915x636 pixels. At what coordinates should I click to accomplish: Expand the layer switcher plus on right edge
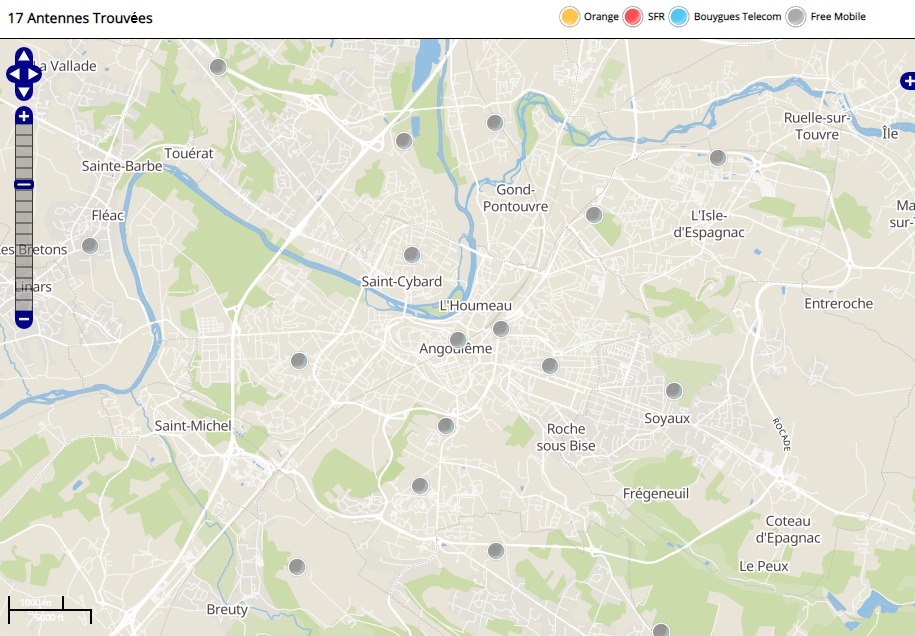click(x=907, y=80)
